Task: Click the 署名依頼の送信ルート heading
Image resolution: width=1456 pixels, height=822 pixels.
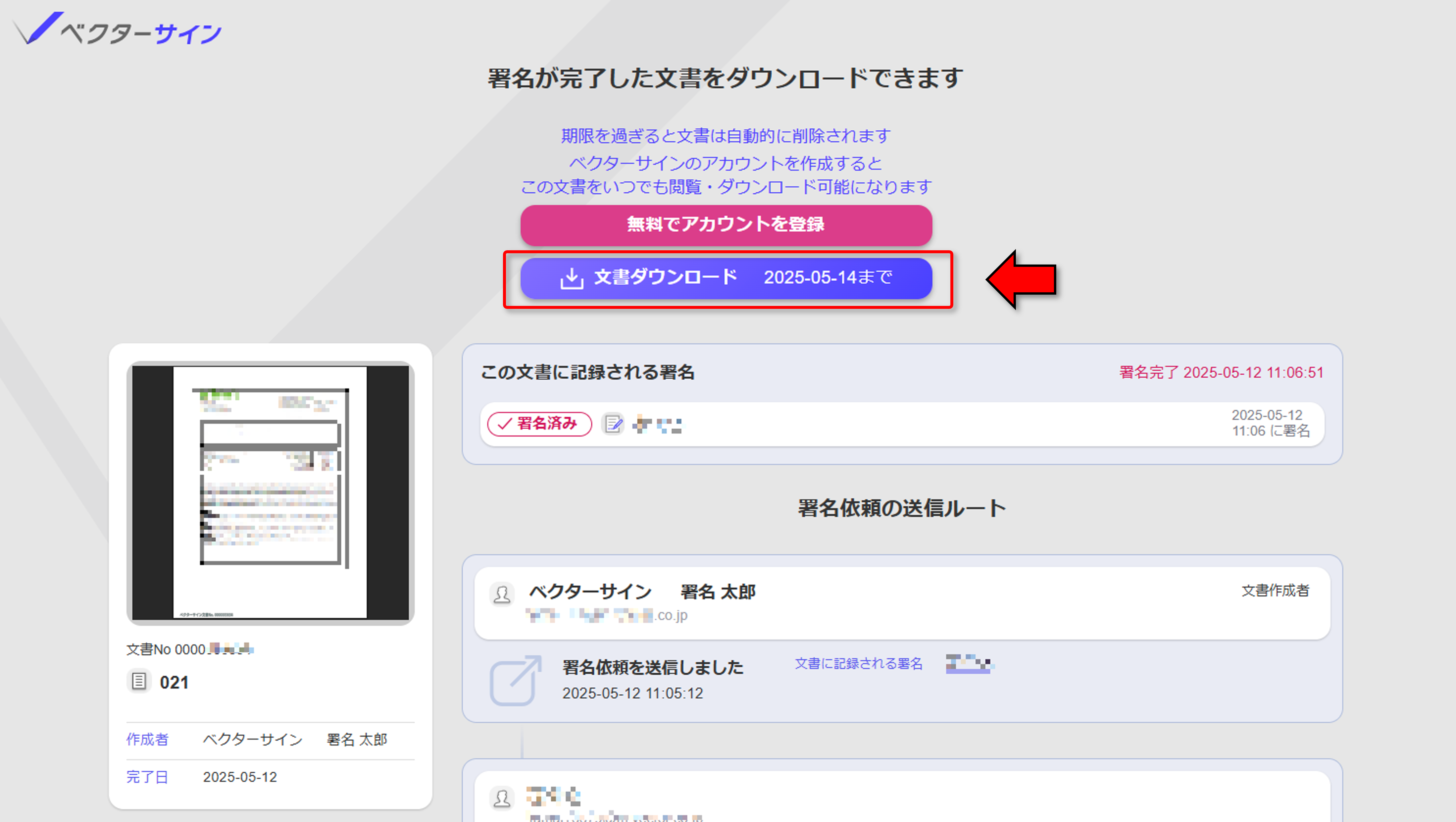Action: click(901, 508)
